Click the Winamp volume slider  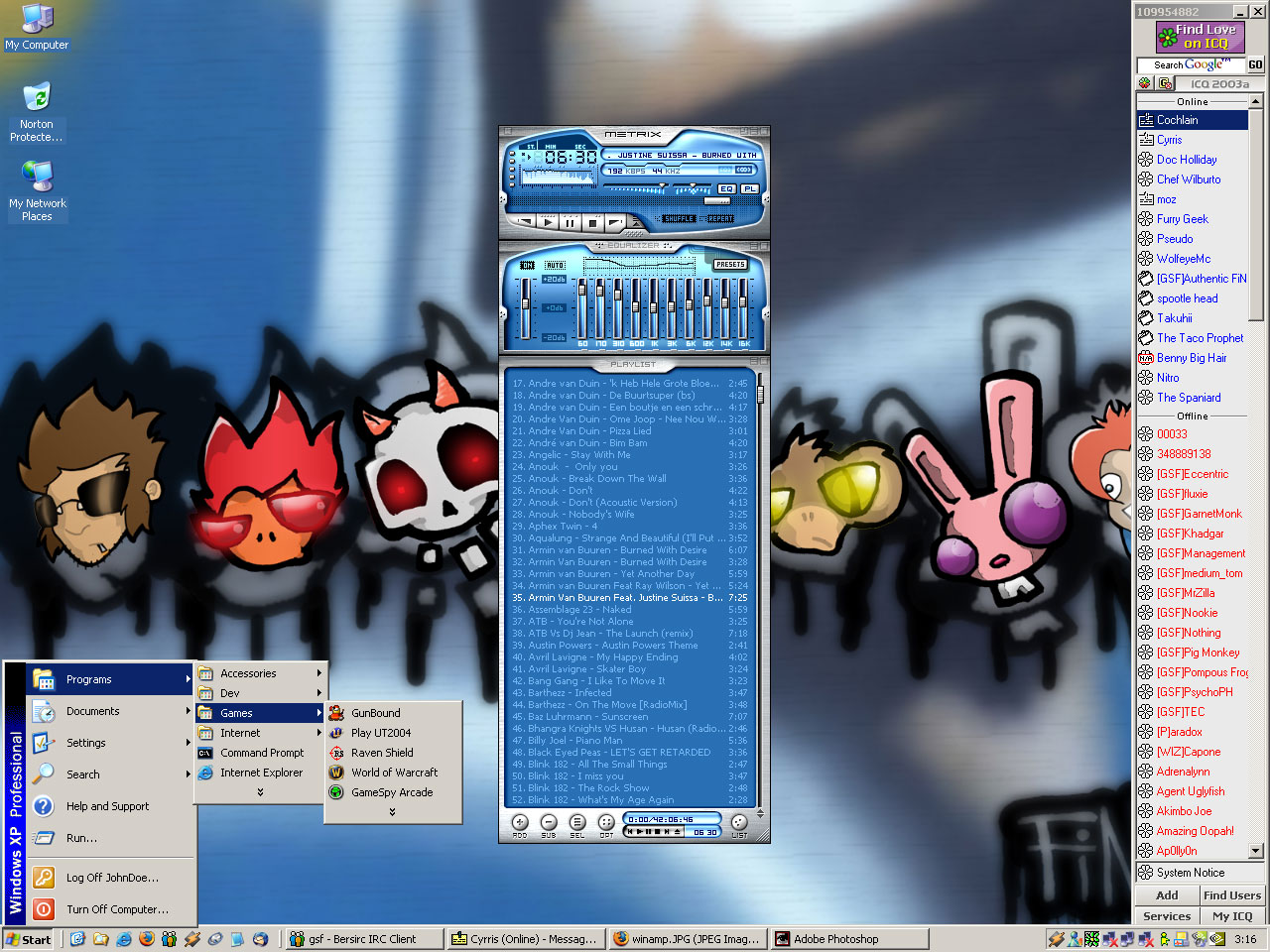635,186
